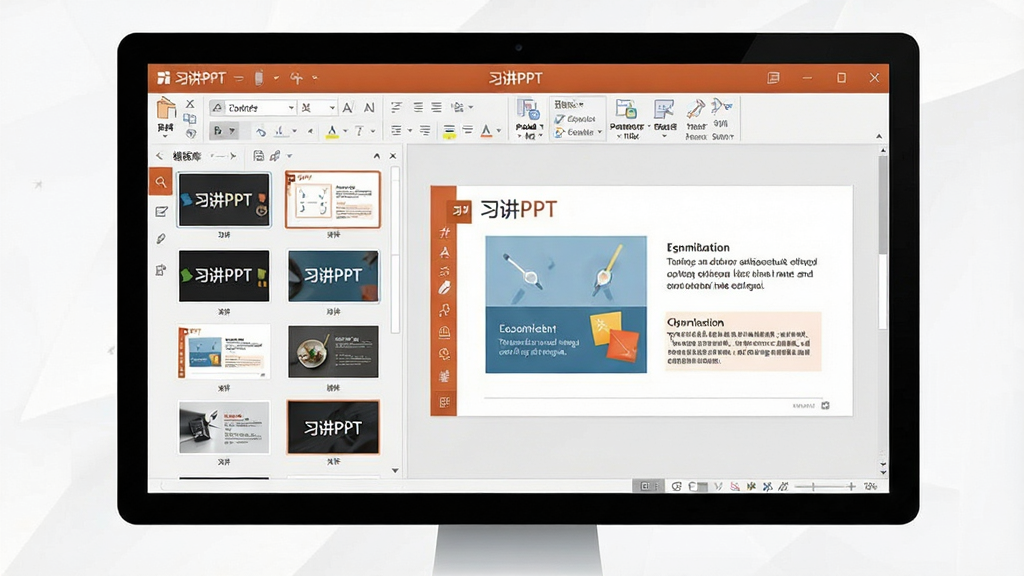Viewport: 1024px width, 576px height.
Task: Select the pen icon in left sidebar
Action: point(161,239)
